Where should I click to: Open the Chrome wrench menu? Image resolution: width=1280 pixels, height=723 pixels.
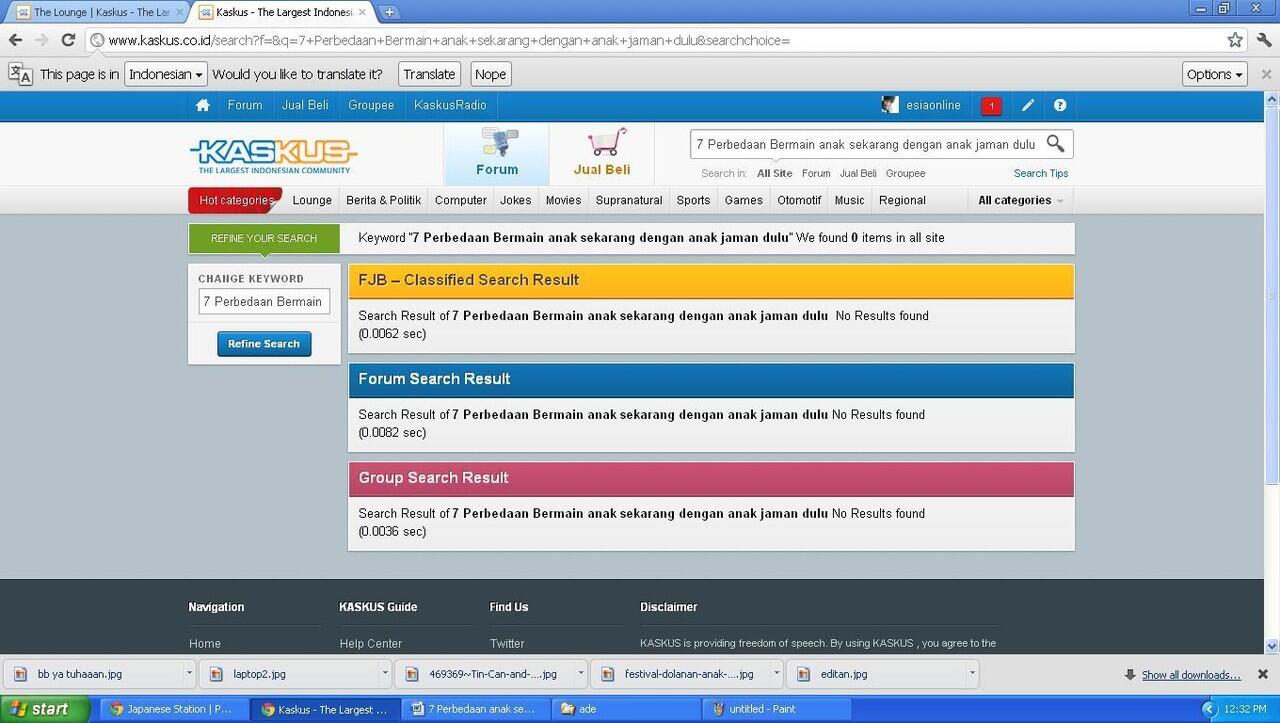pos(1265,40)
